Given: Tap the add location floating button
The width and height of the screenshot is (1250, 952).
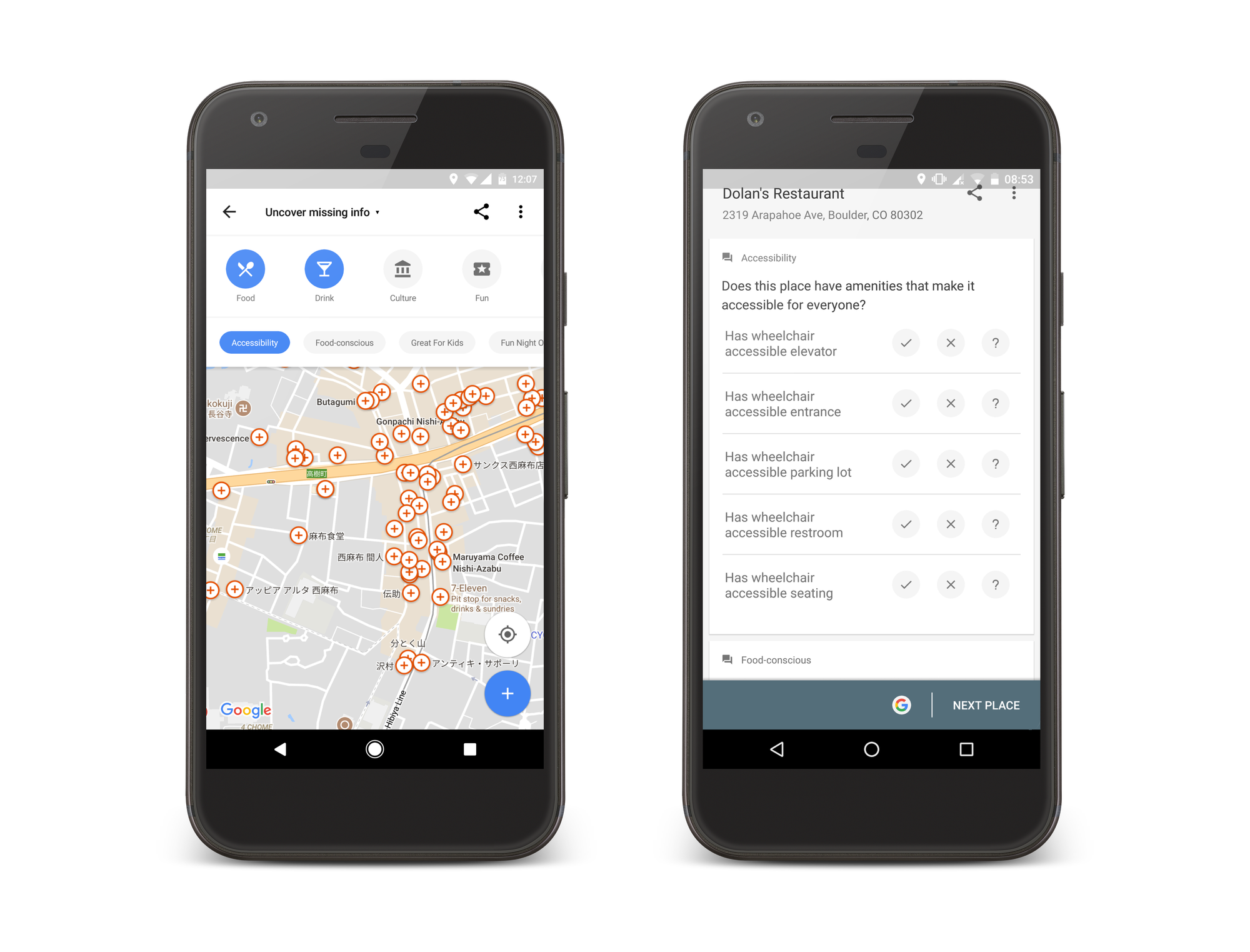Looking at the screenshot, I should pyautogui.click(x=505, y=694).
